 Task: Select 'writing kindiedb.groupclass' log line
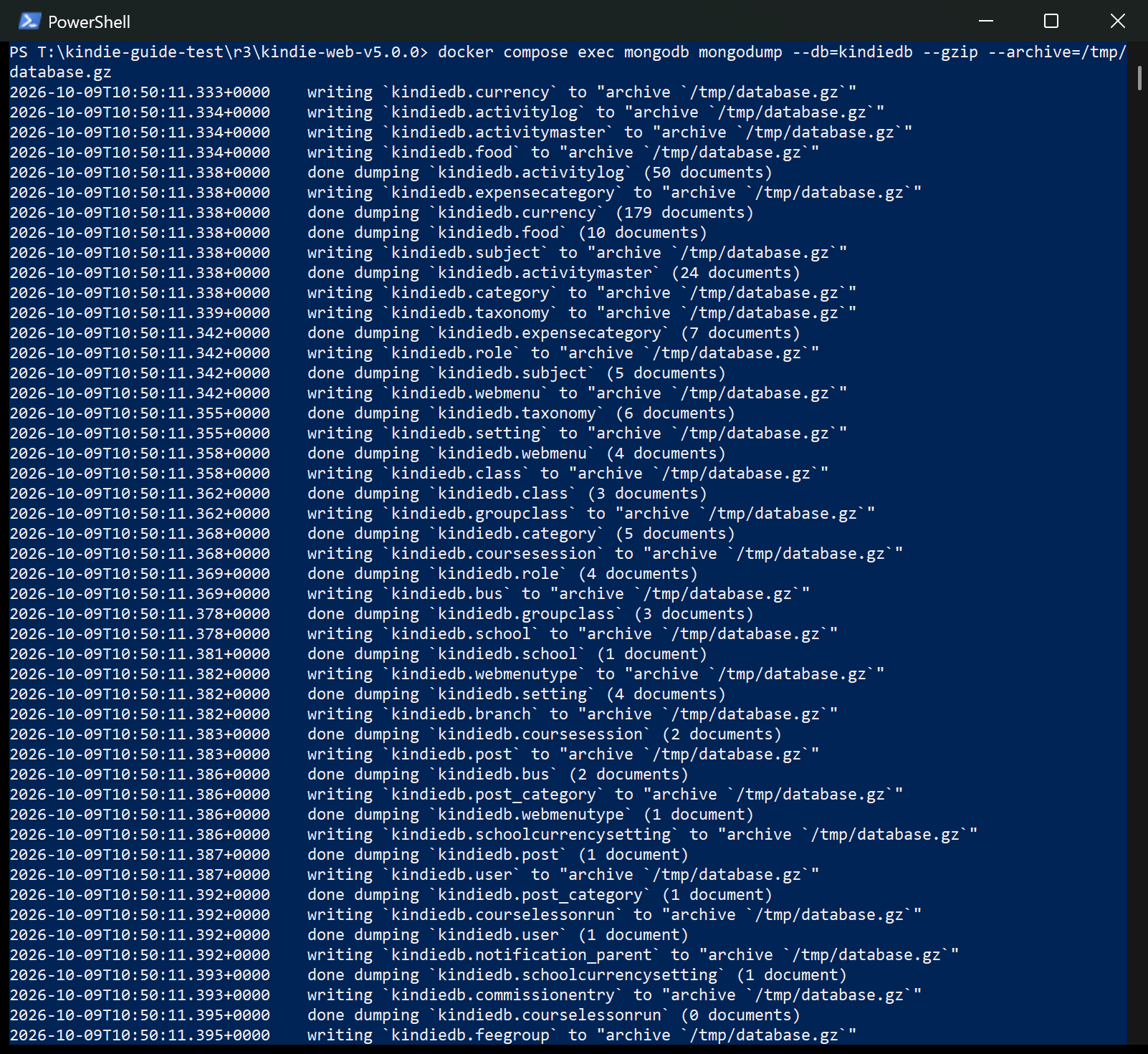(x=442, y=514)
